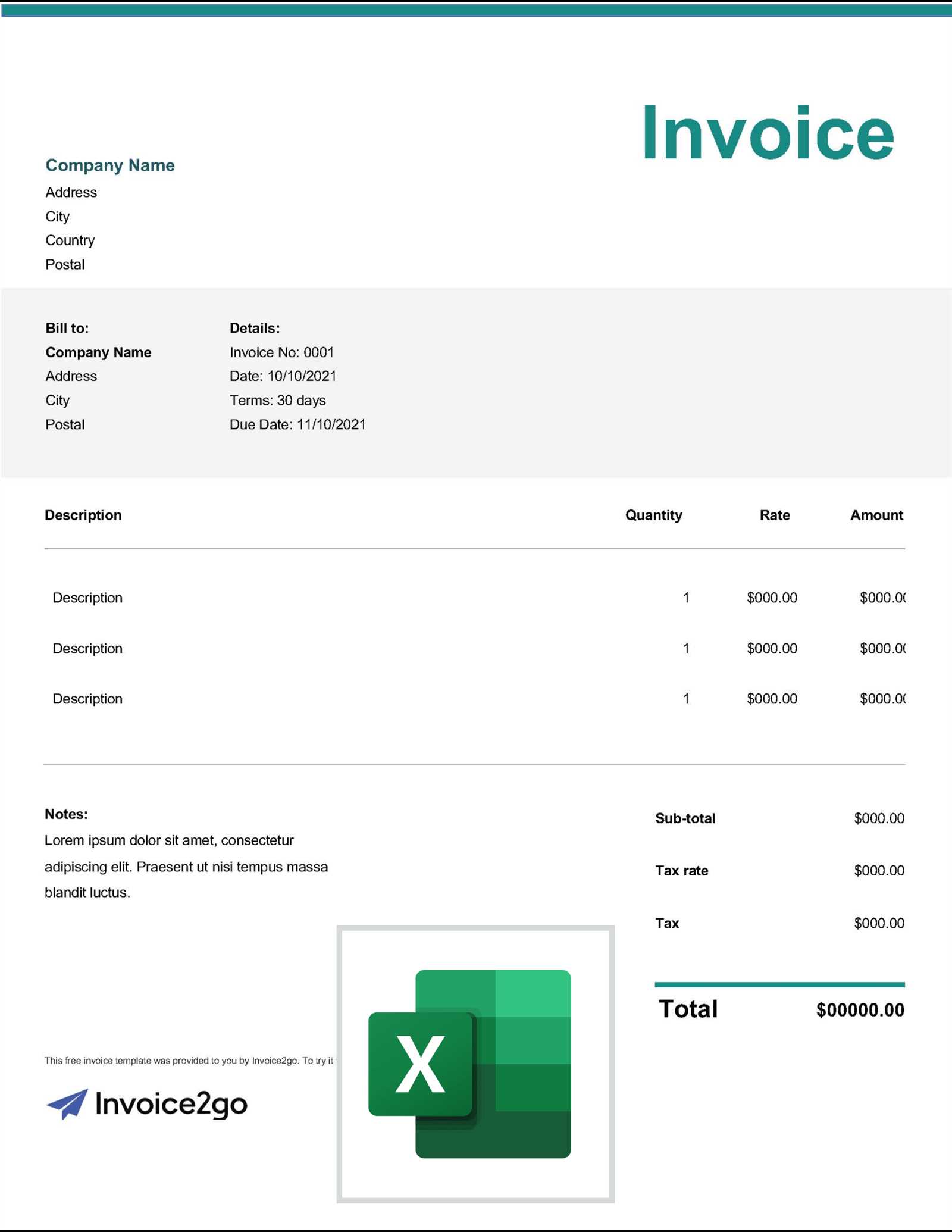Screen dimensions: 952x1232
Task: Click the Bill to: label
Action: [x=67, y=328]
